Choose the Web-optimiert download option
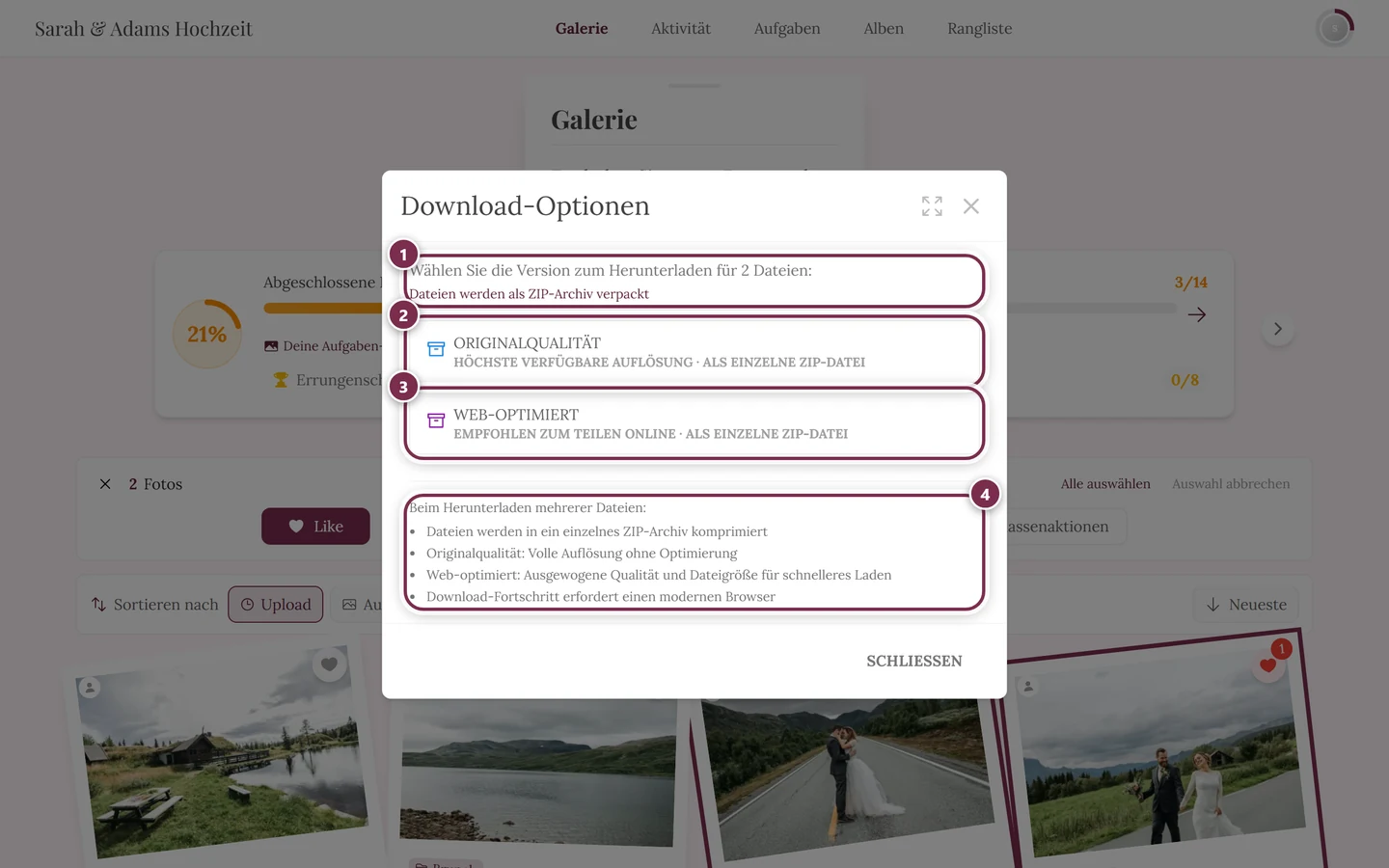Screen dimensions: 1389x868 pos(694,423)
